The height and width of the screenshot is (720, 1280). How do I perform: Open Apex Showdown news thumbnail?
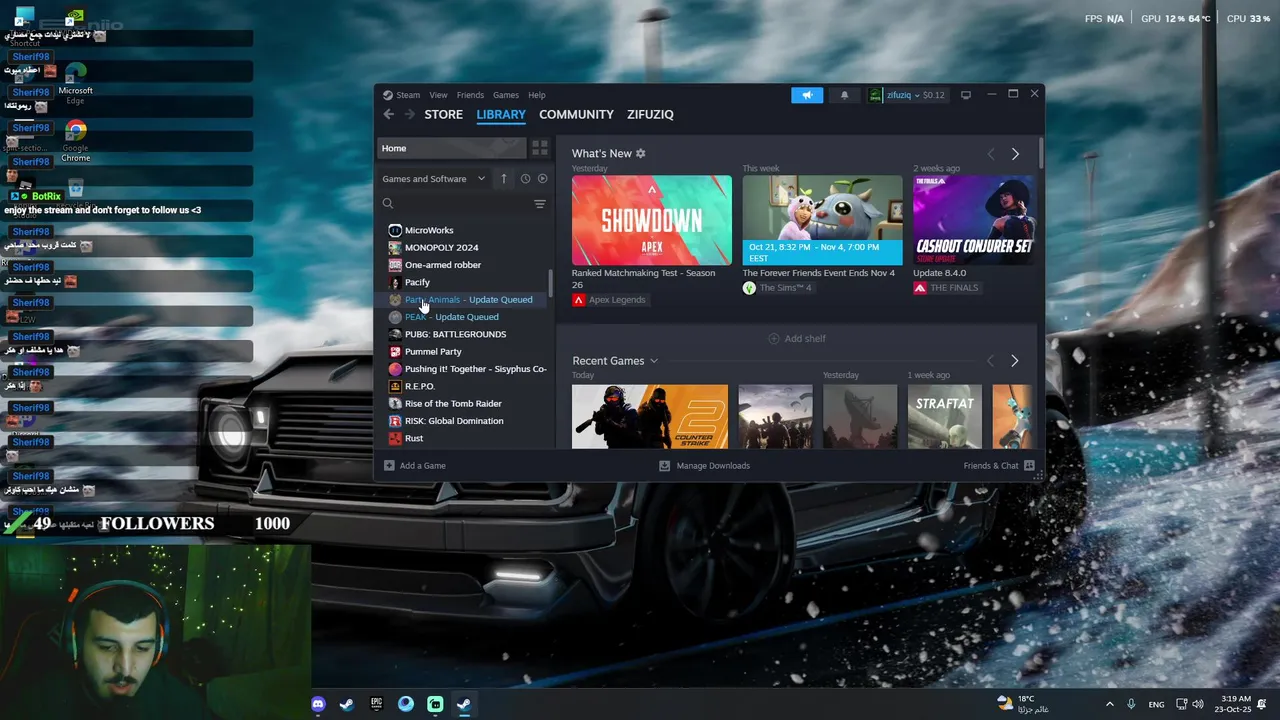point(652,220)
